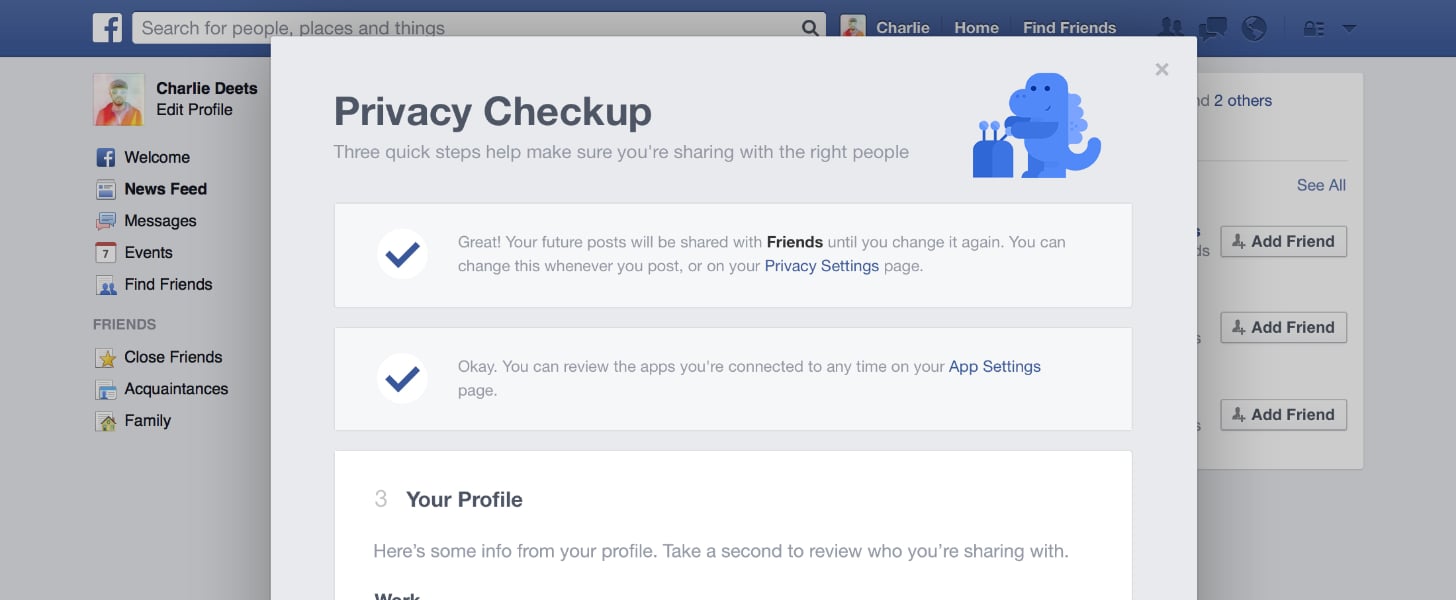Open the search magnifier in the search bar
The image size is (1456, 600).
click(809, 29)
